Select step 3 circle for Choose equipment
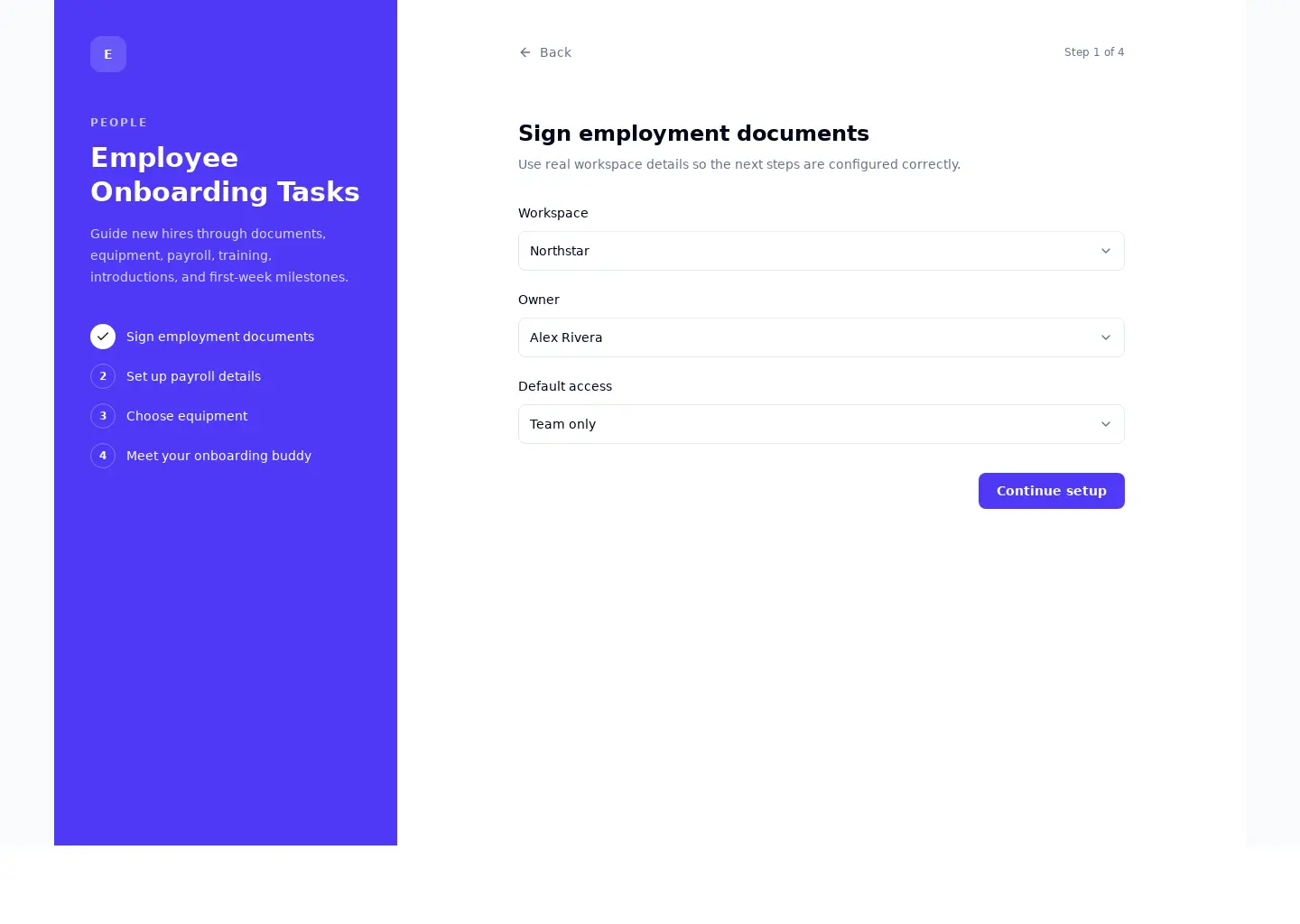This screenshot has width=1300, height=924. (x=103, y=416)
